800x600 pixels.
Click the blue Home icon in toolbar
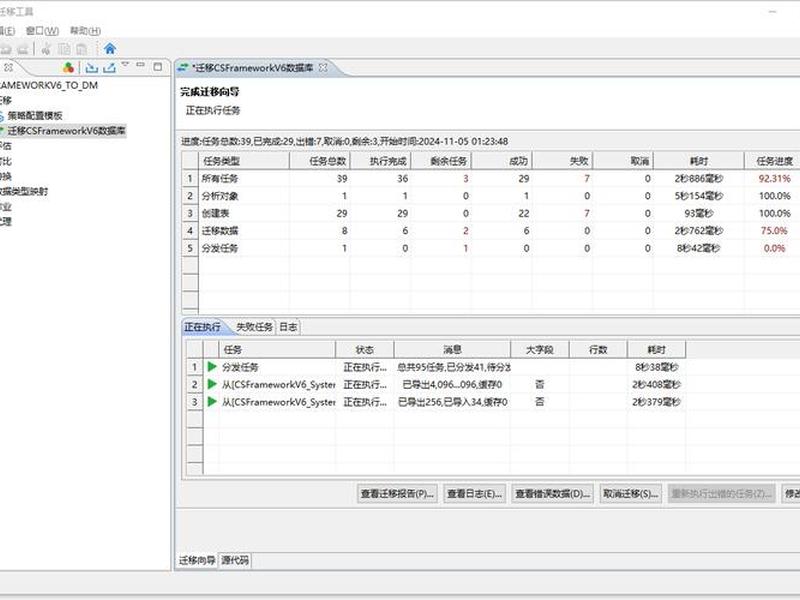click(110, 49)
